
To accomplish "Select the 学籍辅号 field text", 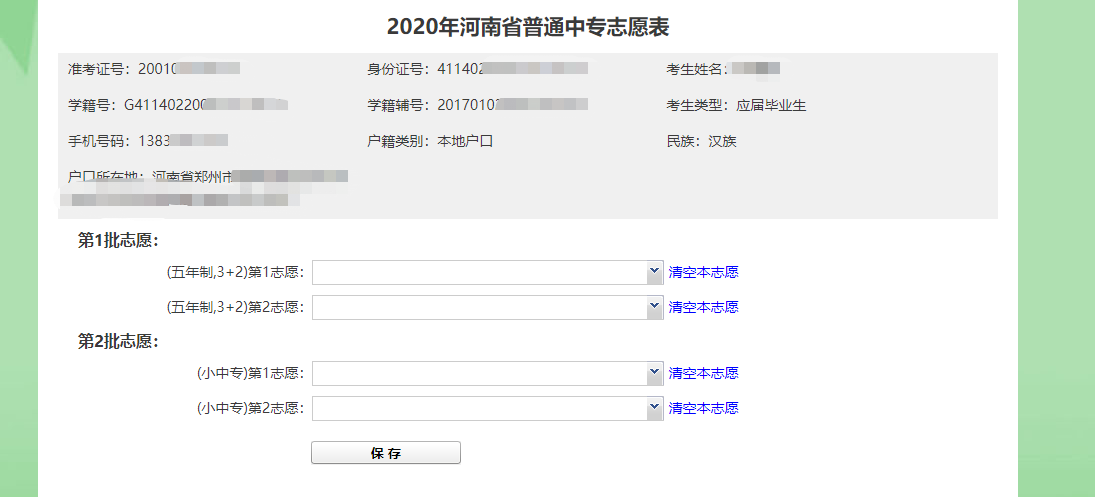I will [476, 105].
